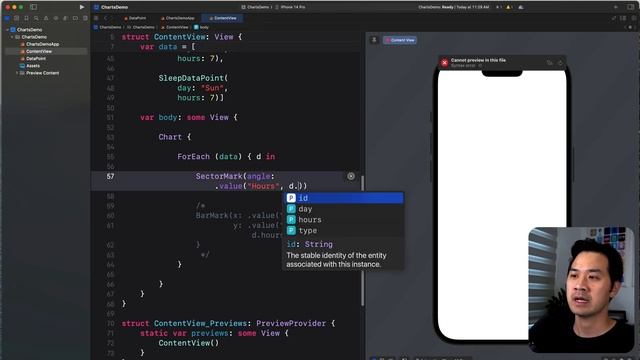Place cursor on 'struct ContentView: View' line
Screen dimensions: 640x360
[x=182, y=37]
